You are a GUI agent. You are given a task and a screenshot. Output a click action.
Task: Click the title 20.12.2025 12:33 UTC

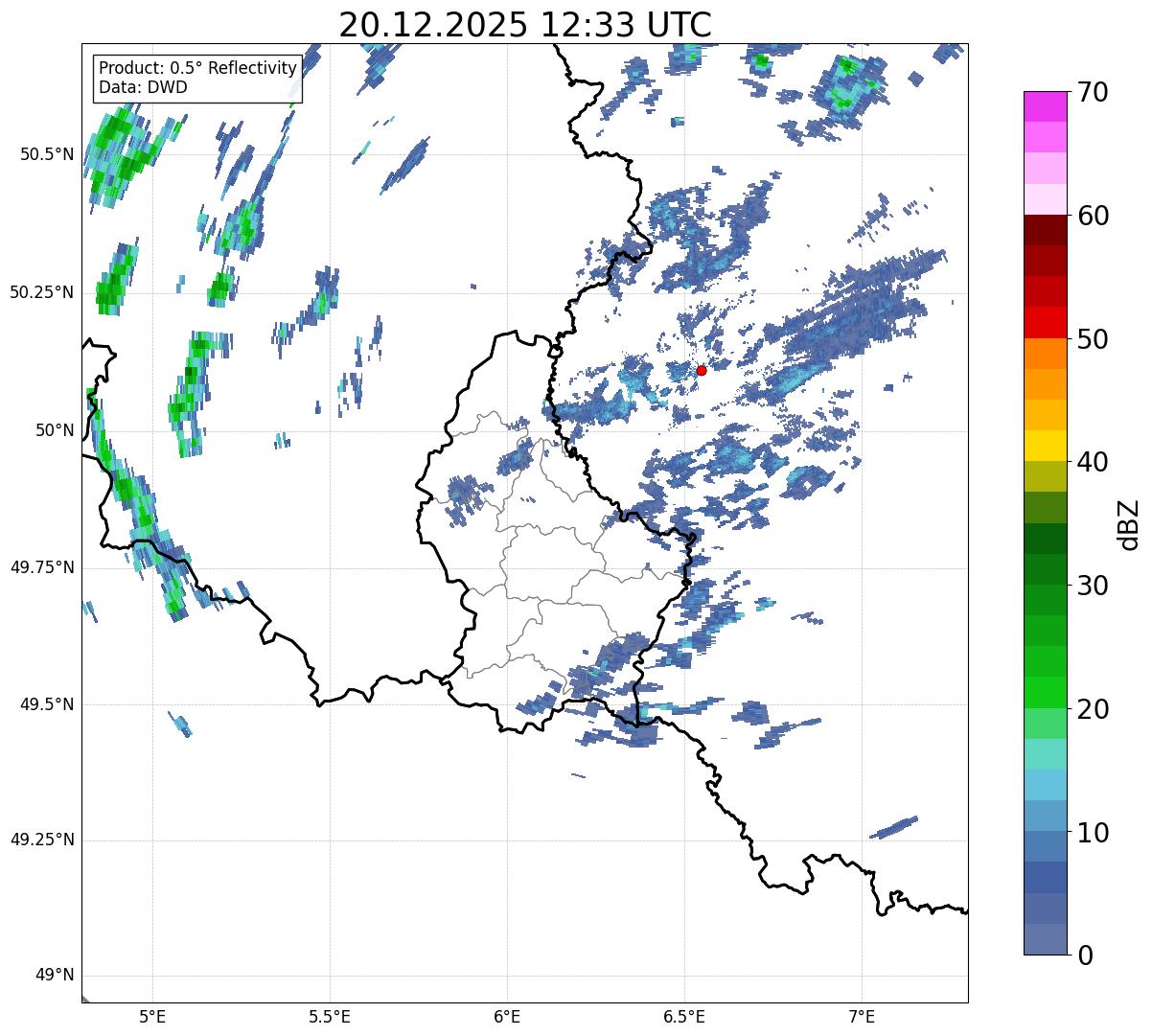coord(525,25)
